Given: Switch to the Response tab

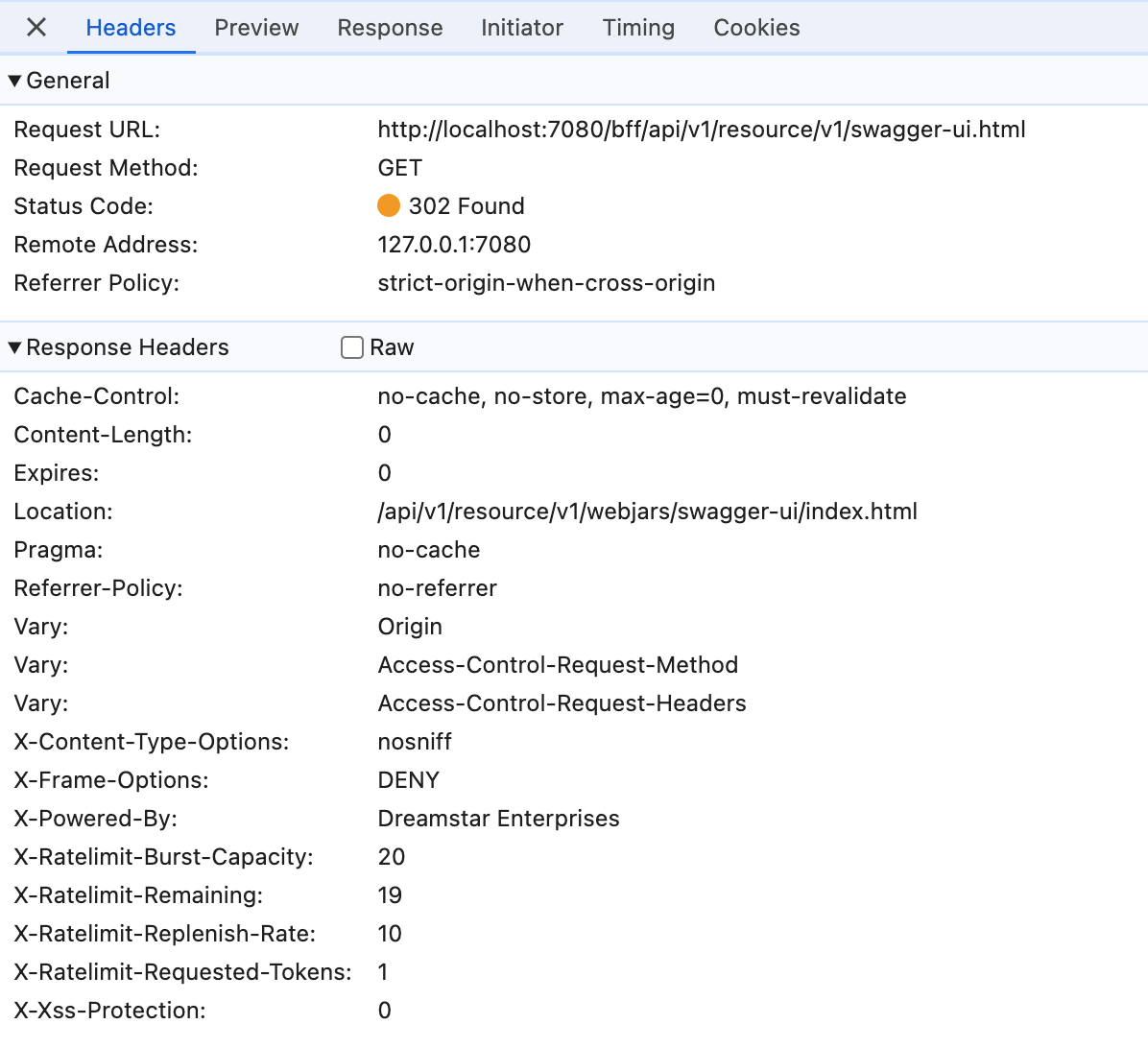Looking at the screenshot, I should (389, 27).
